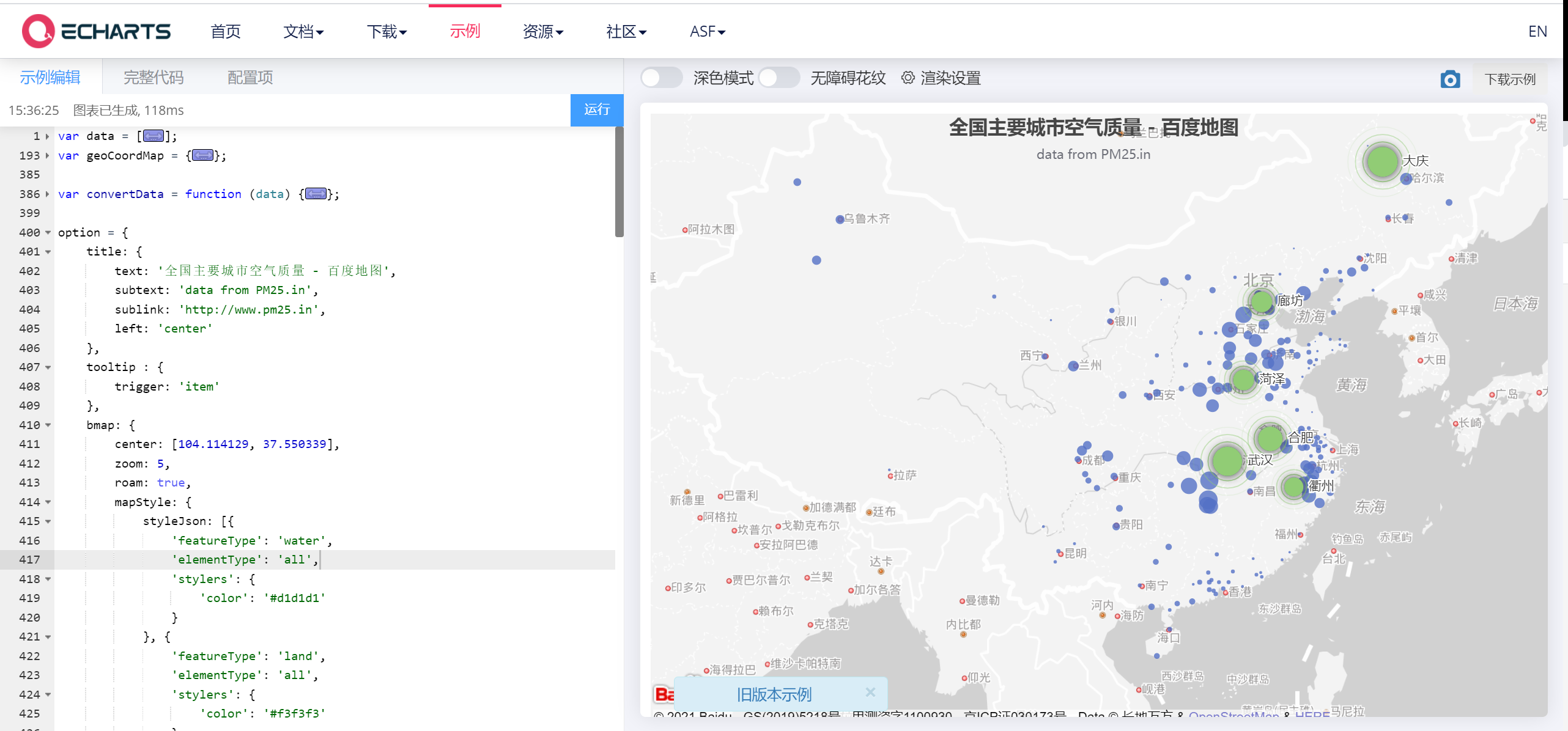
Task: Open the 资源 dropdown menu
Action: click(542, 31)
